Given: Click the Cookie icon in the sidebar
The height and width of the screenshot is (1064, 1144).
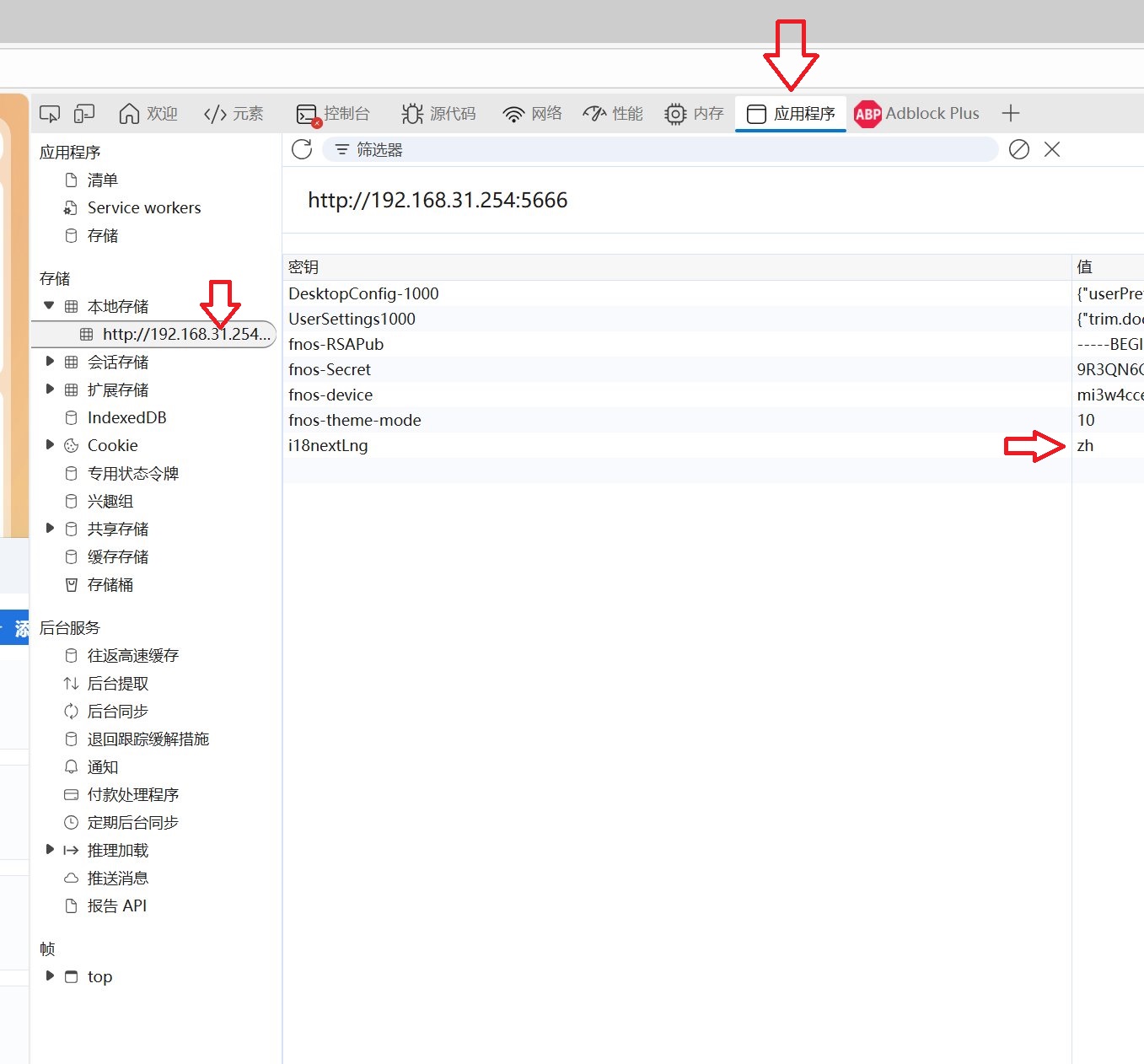Looking at the screenshot, I should [72, 446].
